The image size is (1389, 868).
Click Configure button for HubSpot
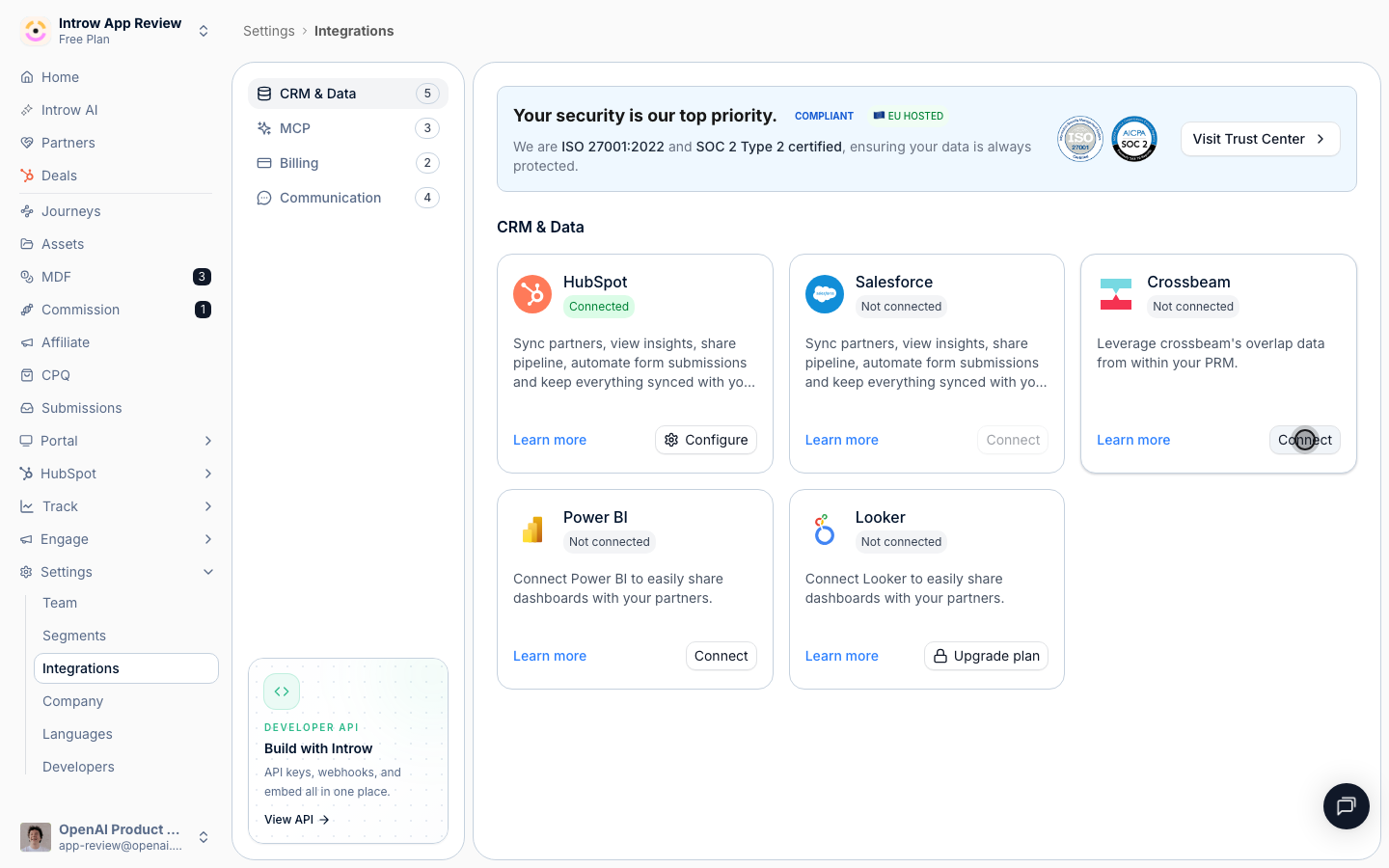[x=706, y=440]
